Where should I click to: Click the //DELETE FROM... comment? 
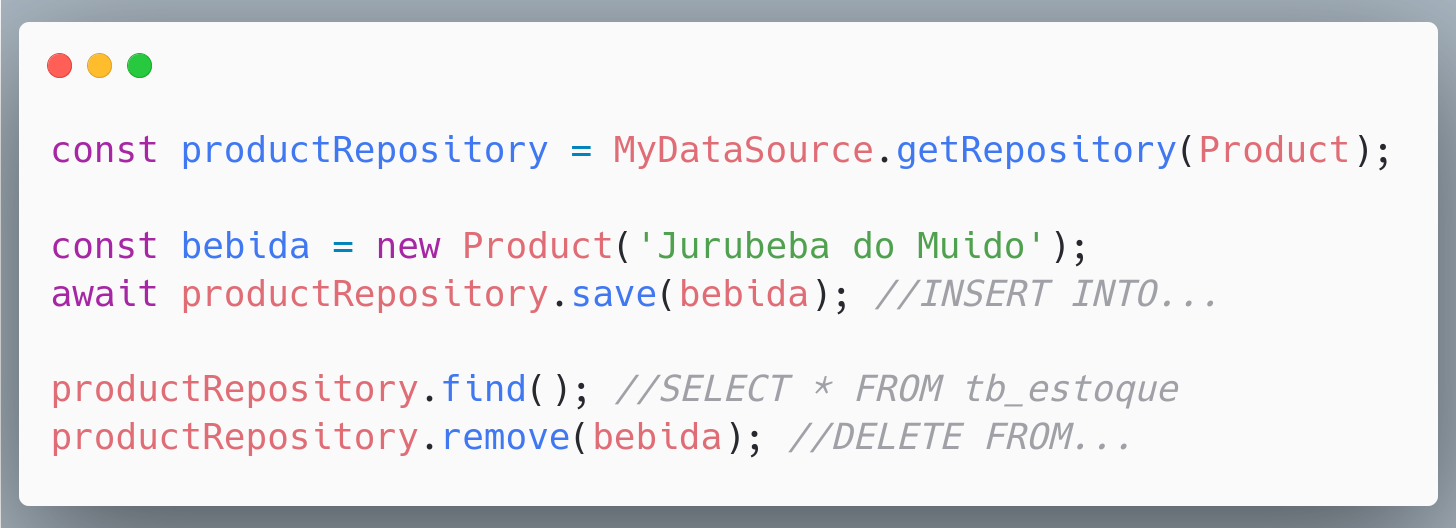[x=960, y=437]
